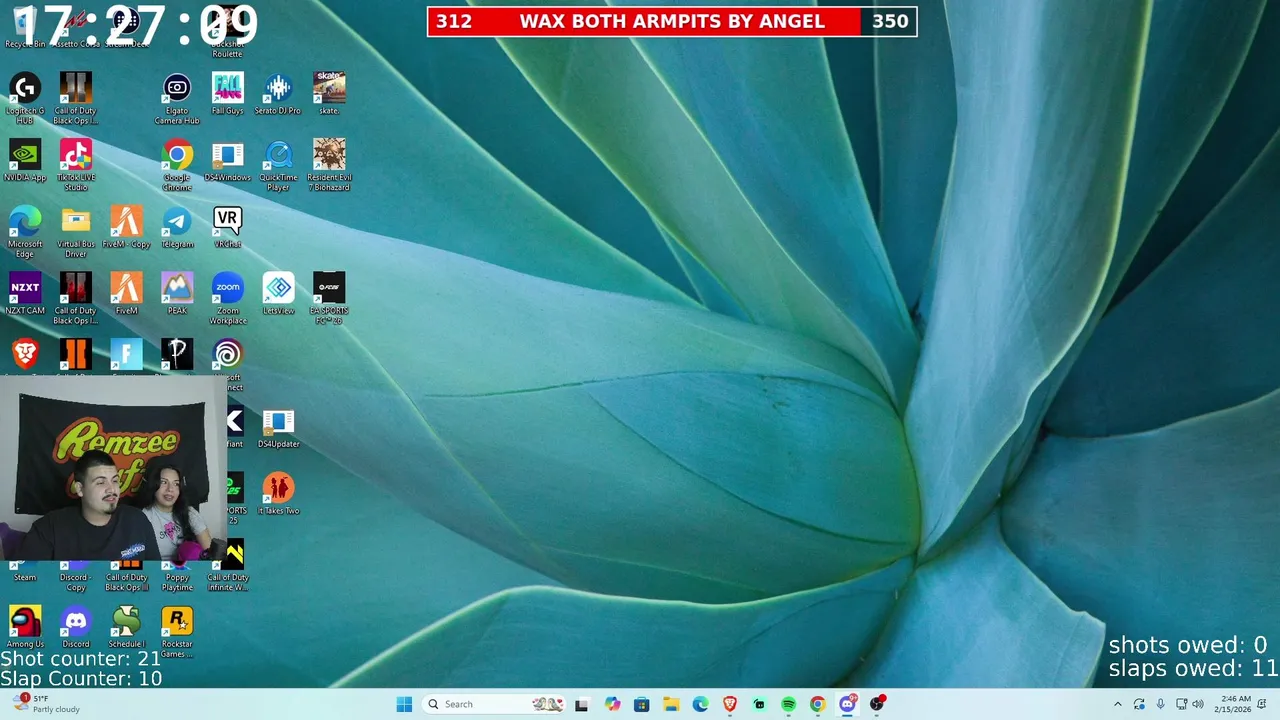
Task: Open the volume control in tray
Action: (x=1198, y=704)
